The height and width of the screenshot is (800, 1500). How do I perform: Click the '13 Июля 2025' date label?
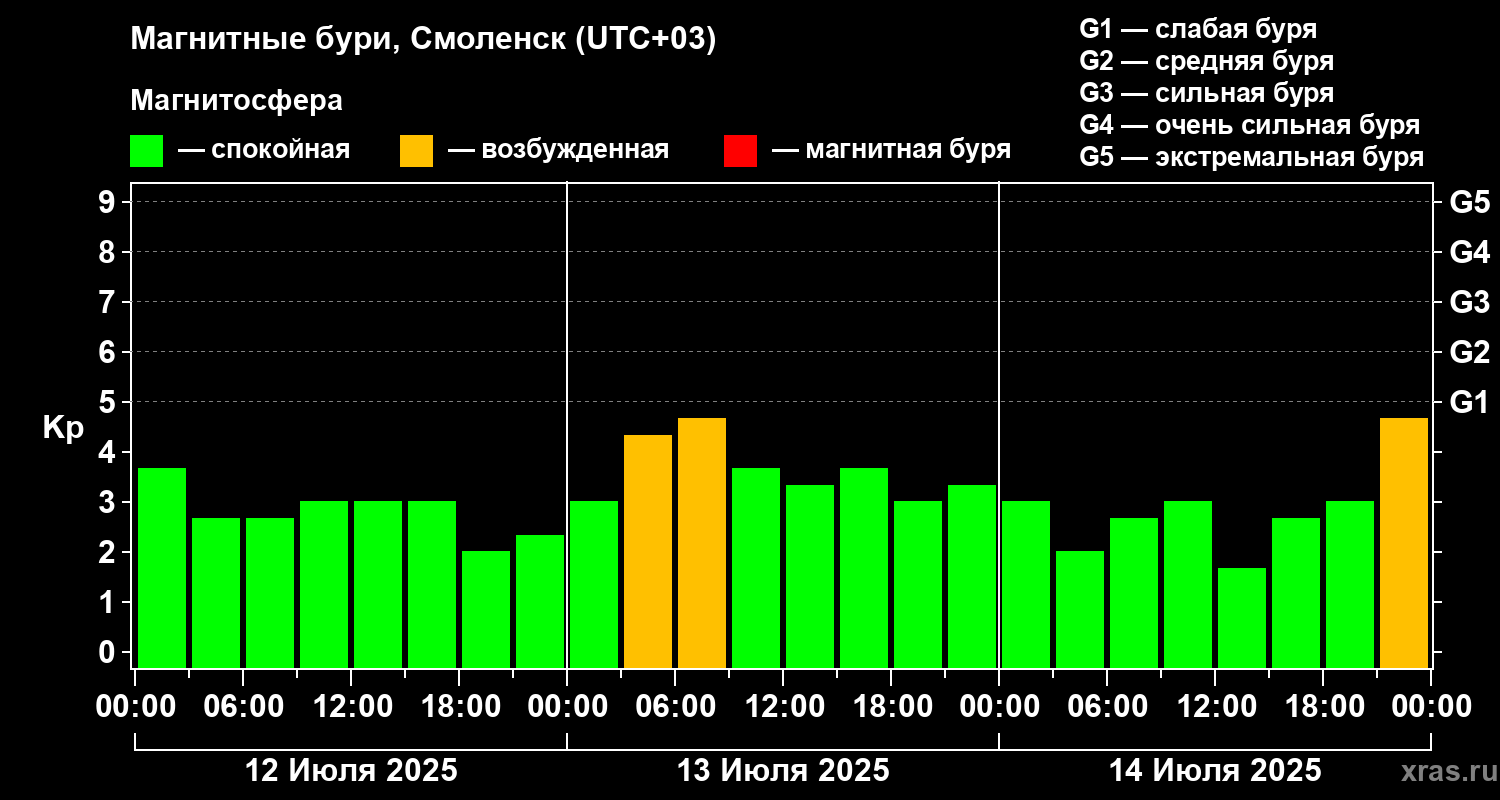[783, 771]
